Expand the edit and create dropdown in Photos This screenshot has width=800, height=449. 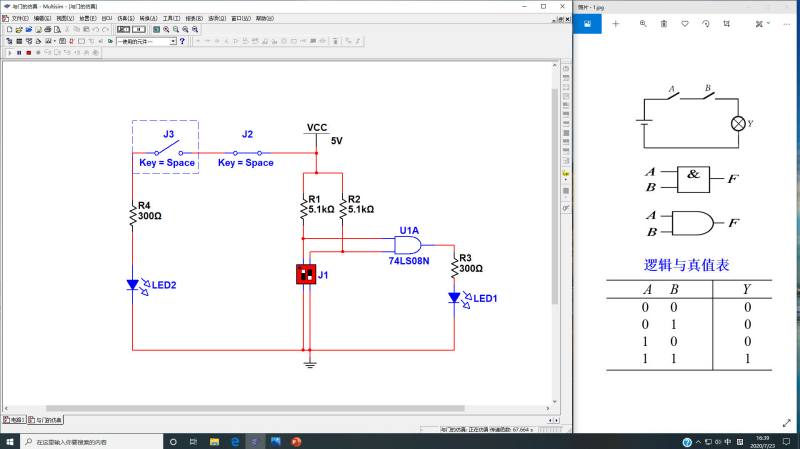[x=763, y=23]
